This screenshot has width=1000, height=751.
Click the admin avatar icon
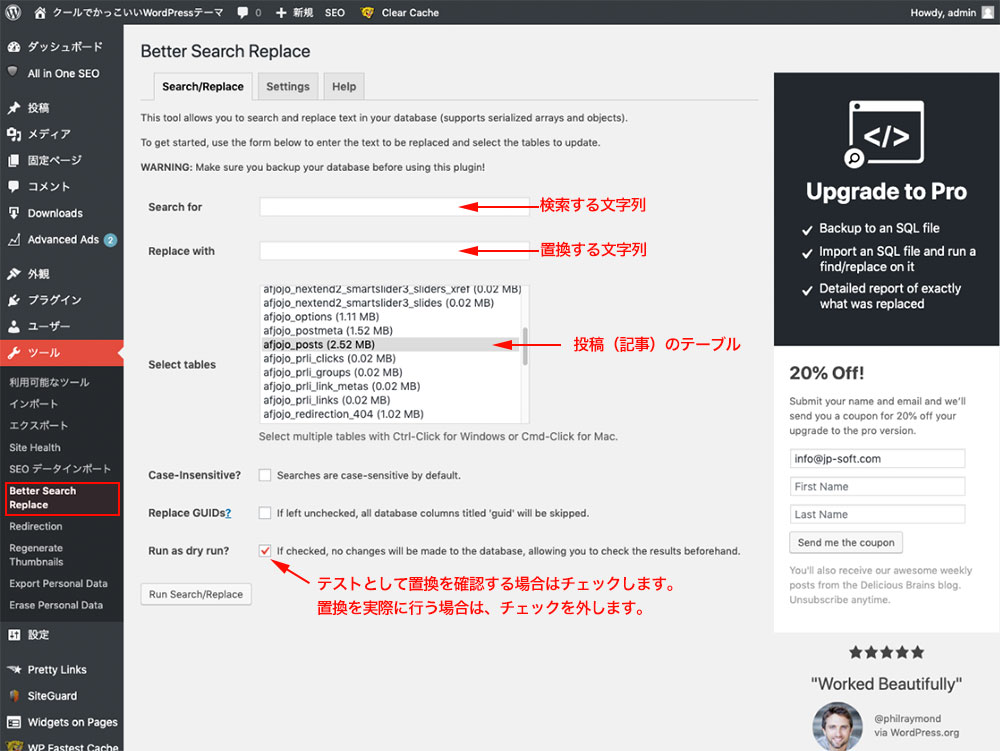987,12
